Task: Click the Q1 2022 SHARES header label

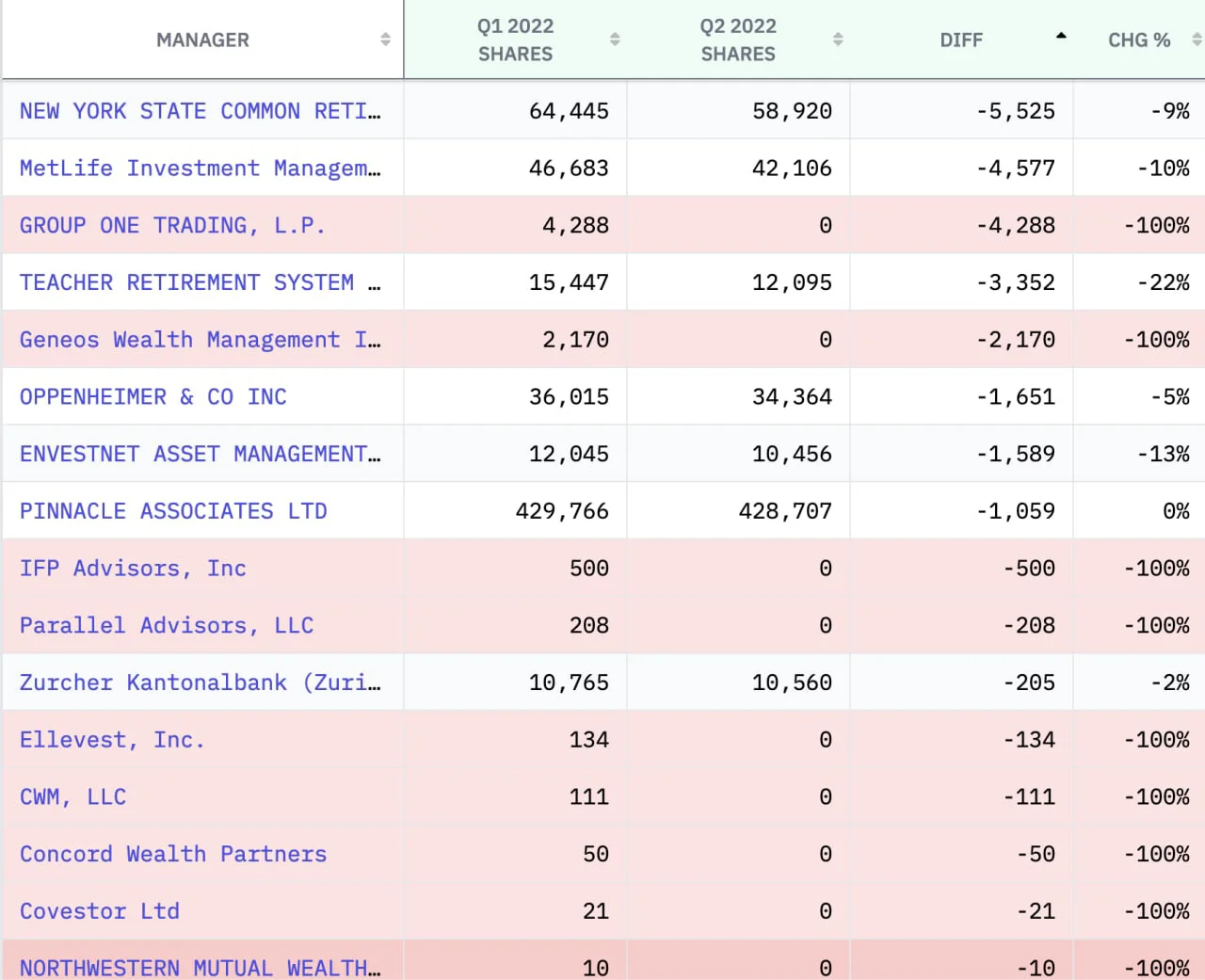Action: [x=515, y=40]
